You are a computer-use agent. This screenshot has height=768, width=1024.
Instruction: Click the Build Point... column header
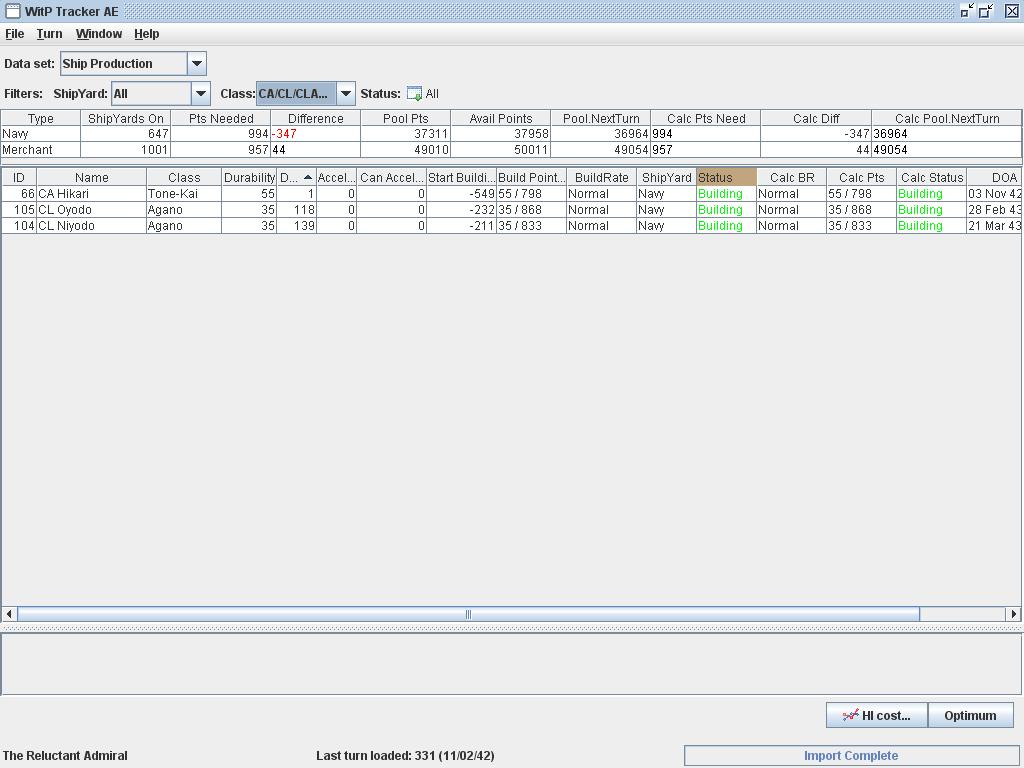click(x=532, y=177)
